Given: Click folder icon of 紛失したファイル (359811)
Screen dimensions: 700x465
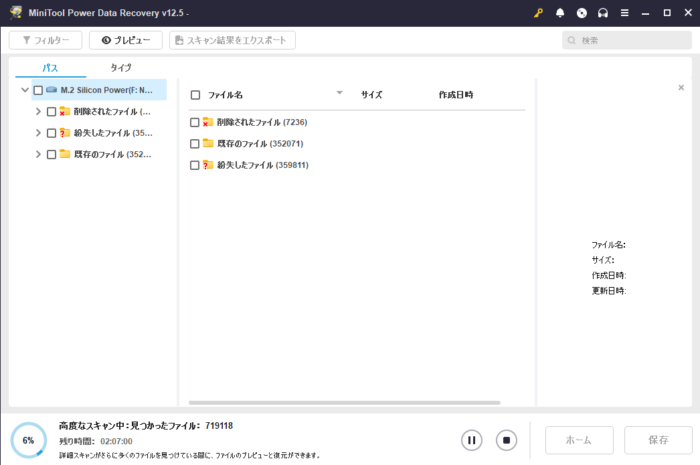Looking at the screenshot, I should pyautogui.click(x=208, y=165).
